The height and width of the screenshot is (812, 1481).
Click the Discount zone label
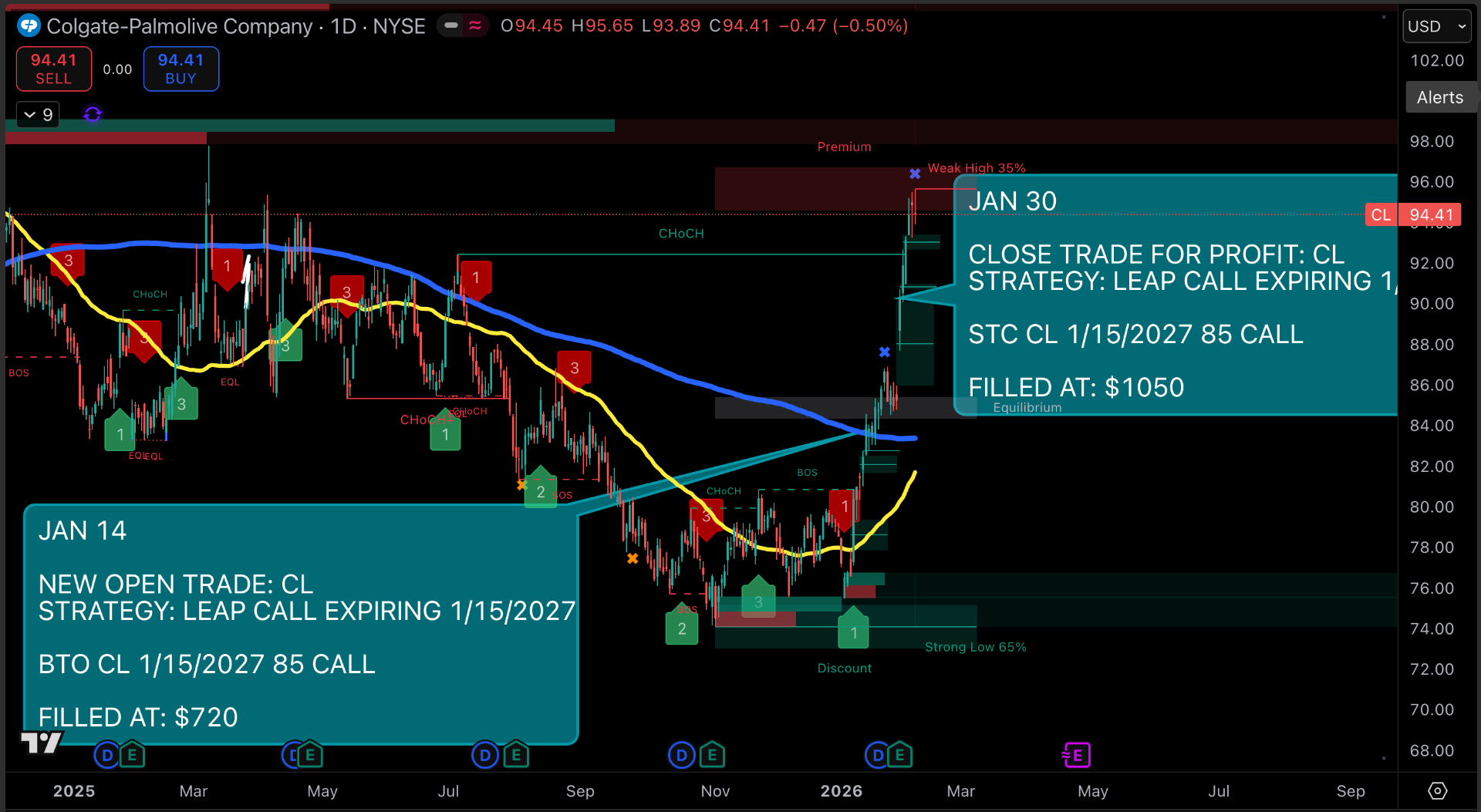pos(844,668)
